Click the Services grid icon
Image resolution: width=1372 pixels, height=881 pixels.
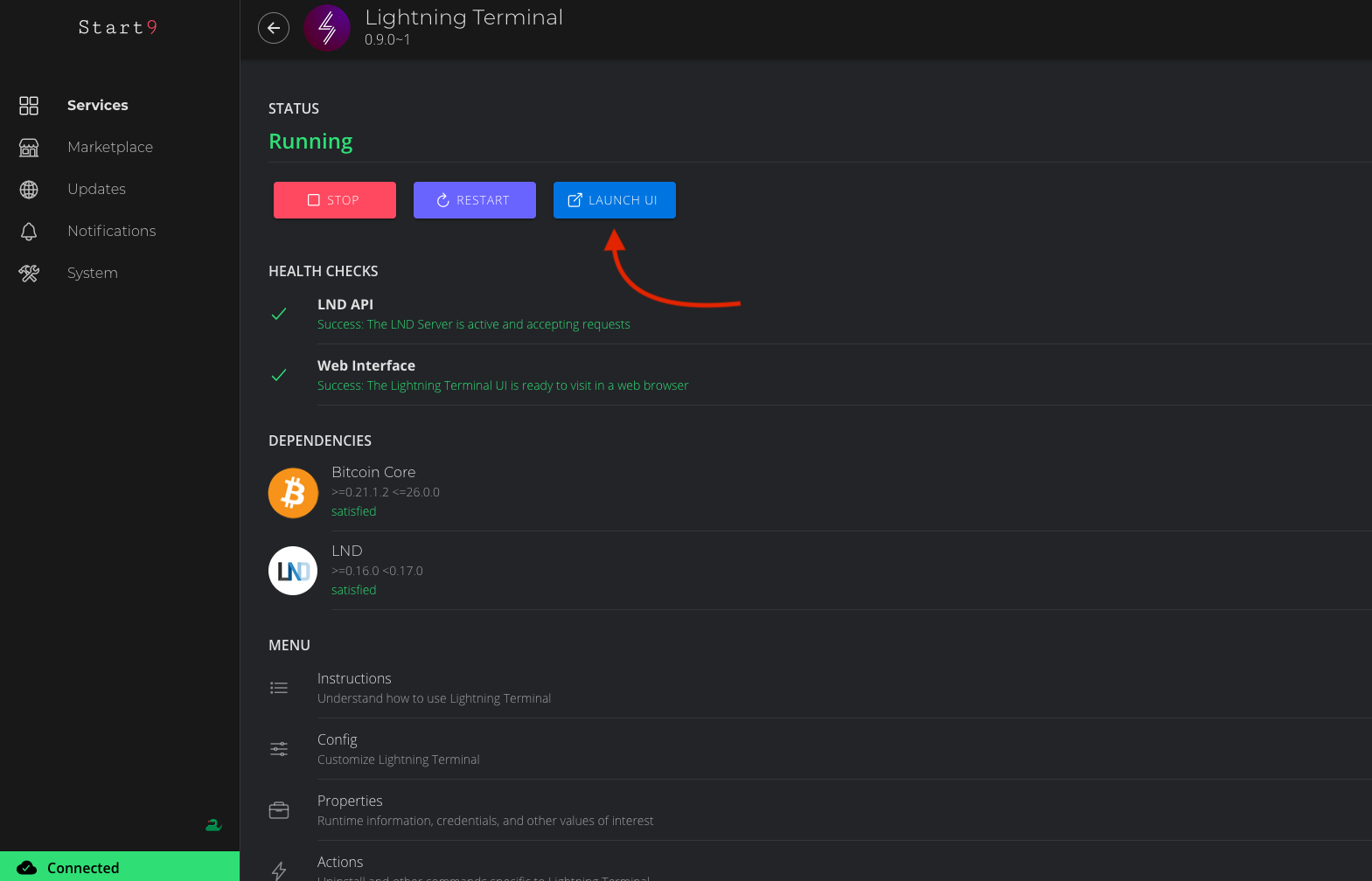[x=29, y=106]
